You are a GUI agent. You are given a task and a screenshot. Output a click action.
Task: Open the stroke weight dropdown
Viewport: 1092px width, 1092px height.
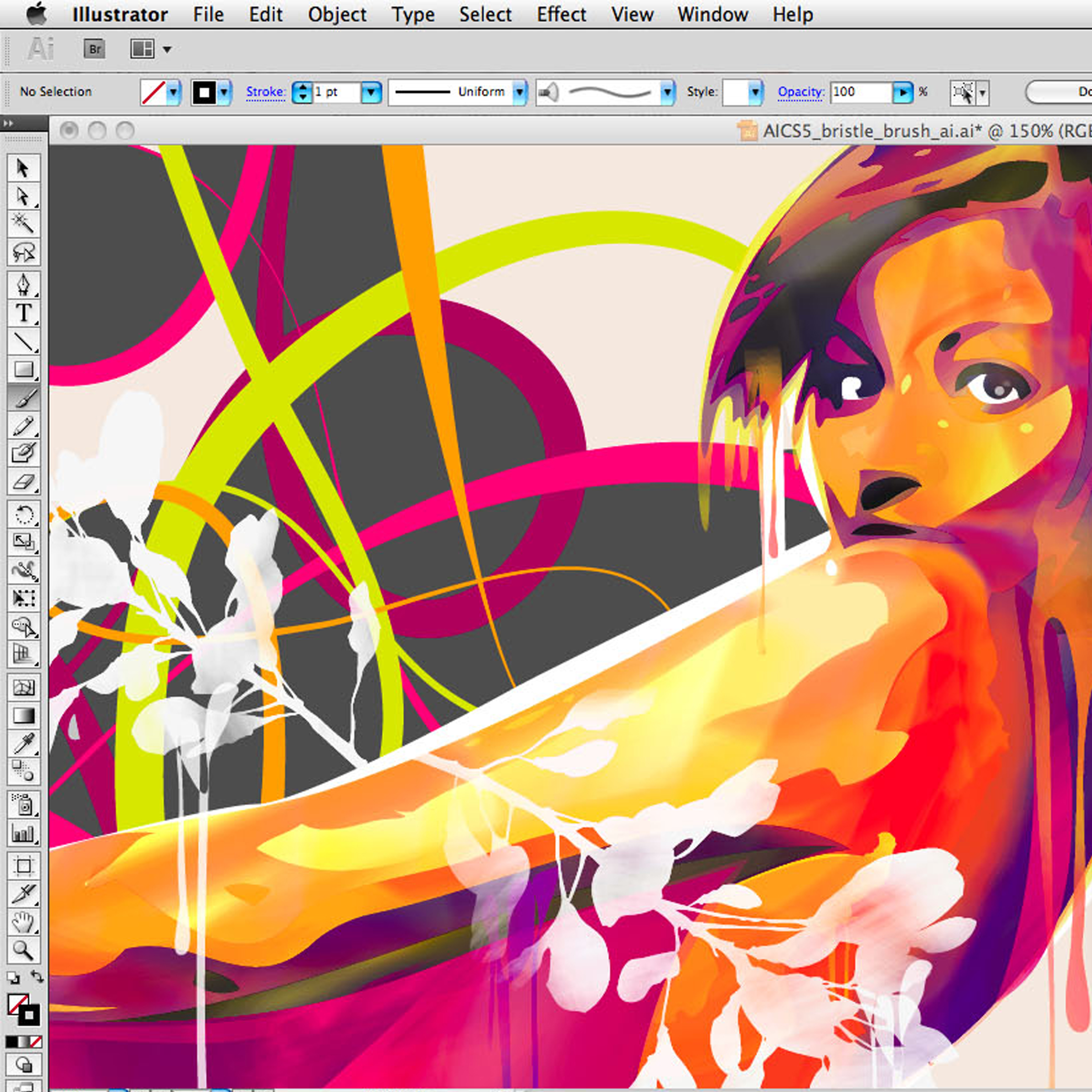pyautogui.click(x=372, y=92)
